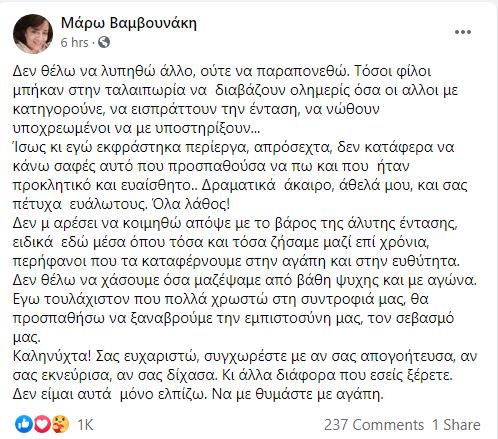
Task: Click the red Love heart reaction icon
Action: click(42, 424)
